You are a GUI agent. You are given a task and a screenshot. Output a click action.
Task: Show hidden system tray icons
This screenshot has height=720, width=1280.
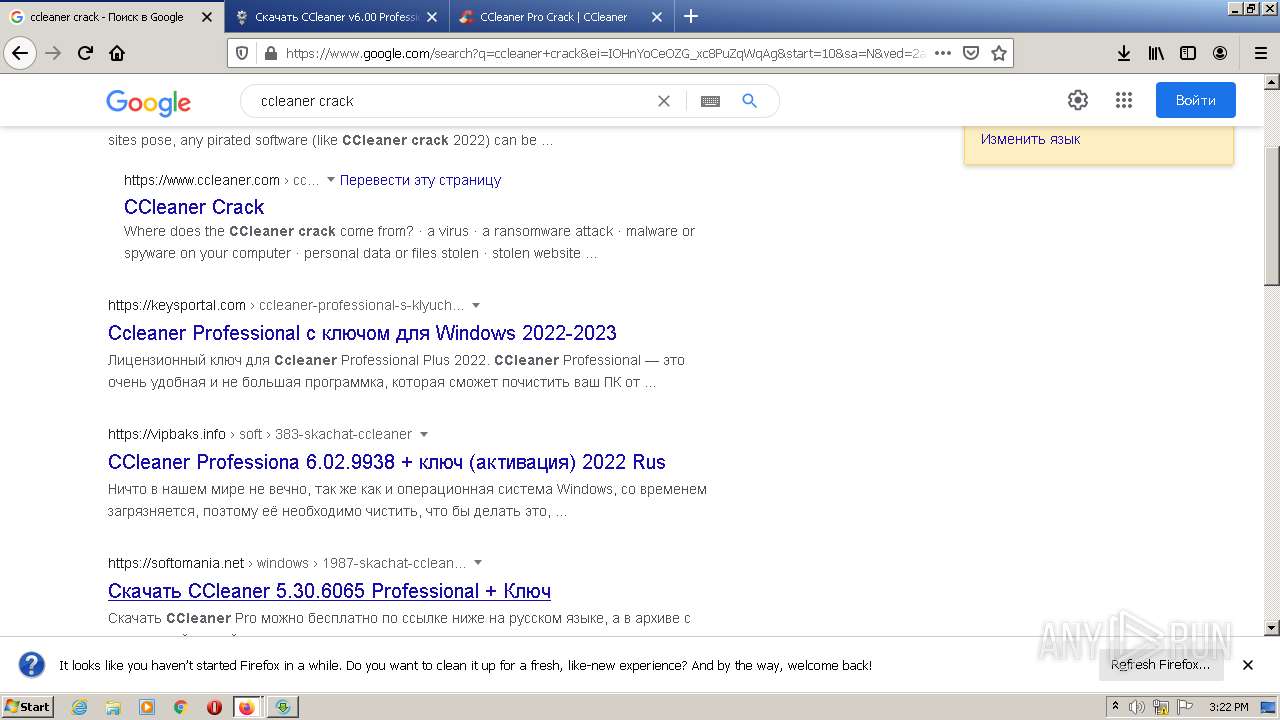(x=1116, y=707)
